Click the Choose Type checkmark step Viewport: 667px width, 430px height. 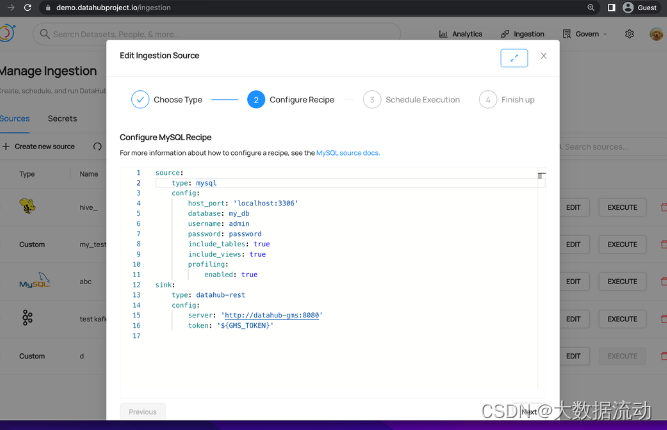pyautogui.click(x=140, y=100)
